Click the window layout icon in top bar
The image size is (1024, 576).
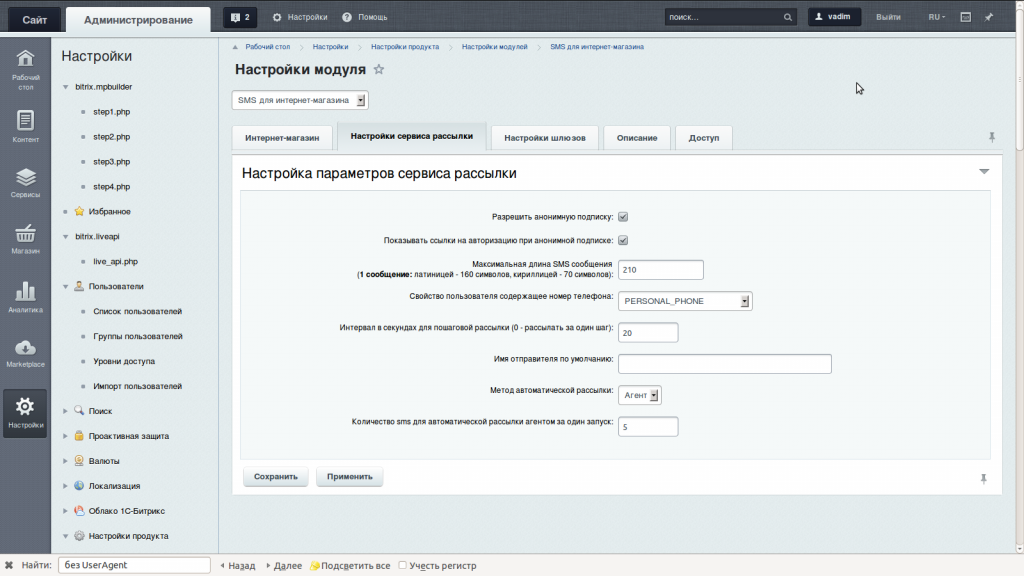click(965, 17)
